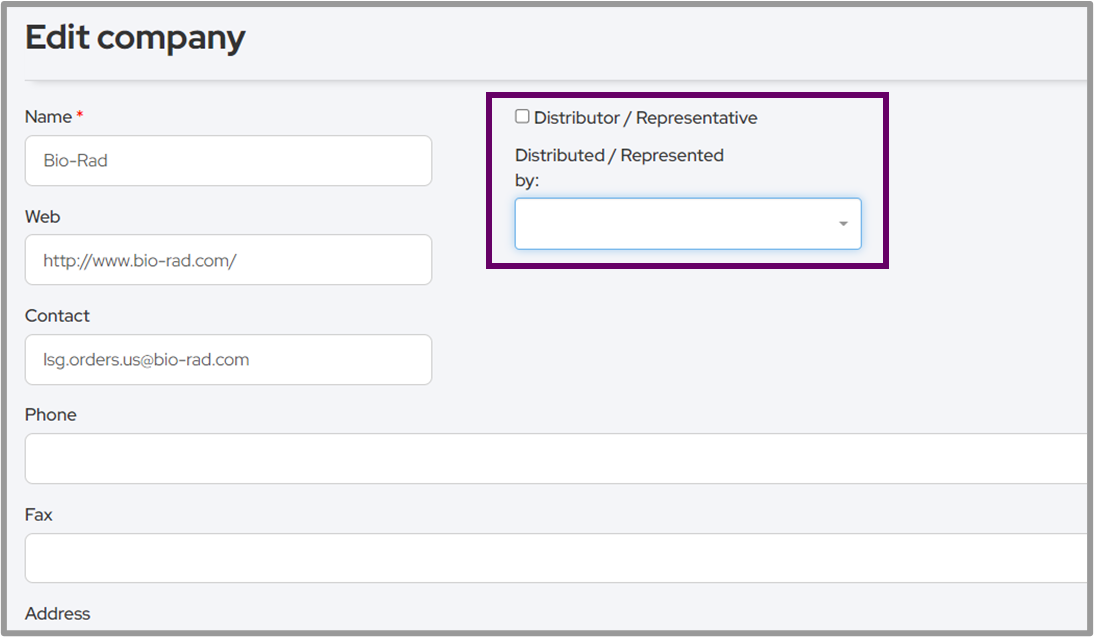The width and height of the screenshot is (1094, 637).
Task: Click the Fax field label
Action: tap(39, 515)
